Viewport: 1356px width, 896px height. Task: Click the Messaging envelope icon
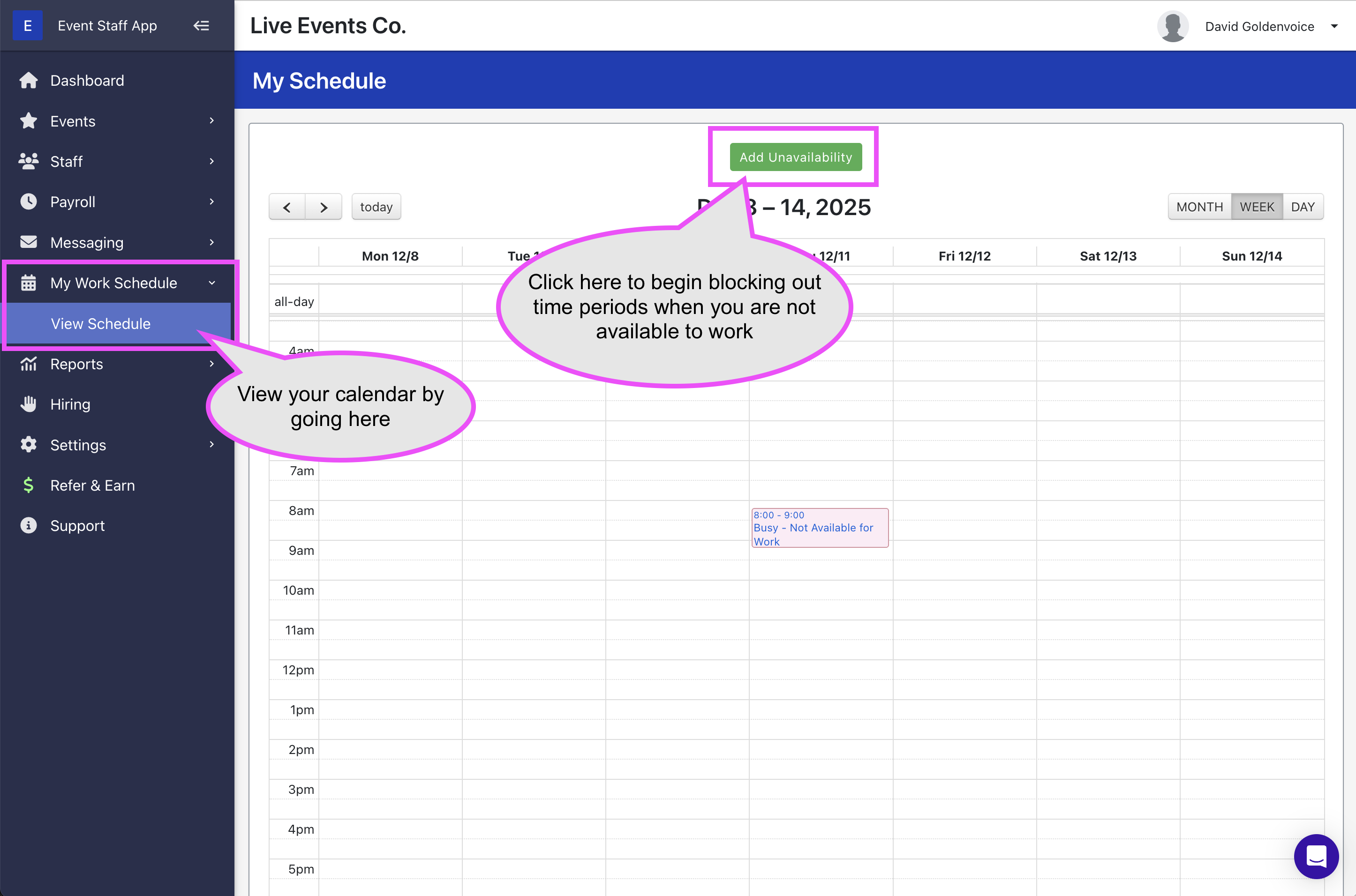[28, 242]
